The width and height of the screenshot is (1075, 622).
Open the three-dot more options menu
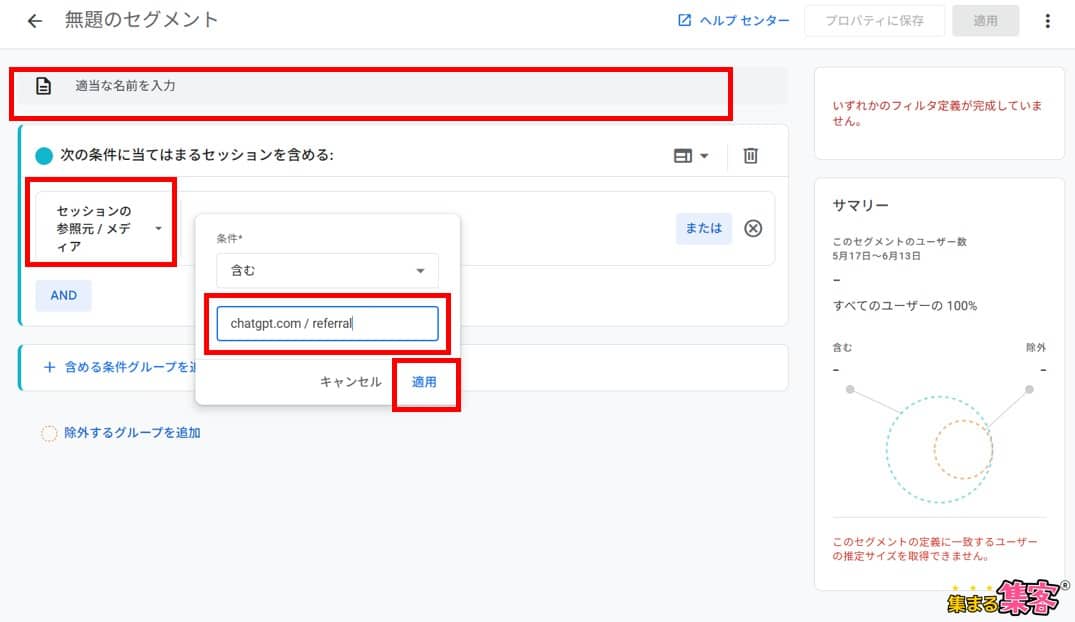(1047, 21)
